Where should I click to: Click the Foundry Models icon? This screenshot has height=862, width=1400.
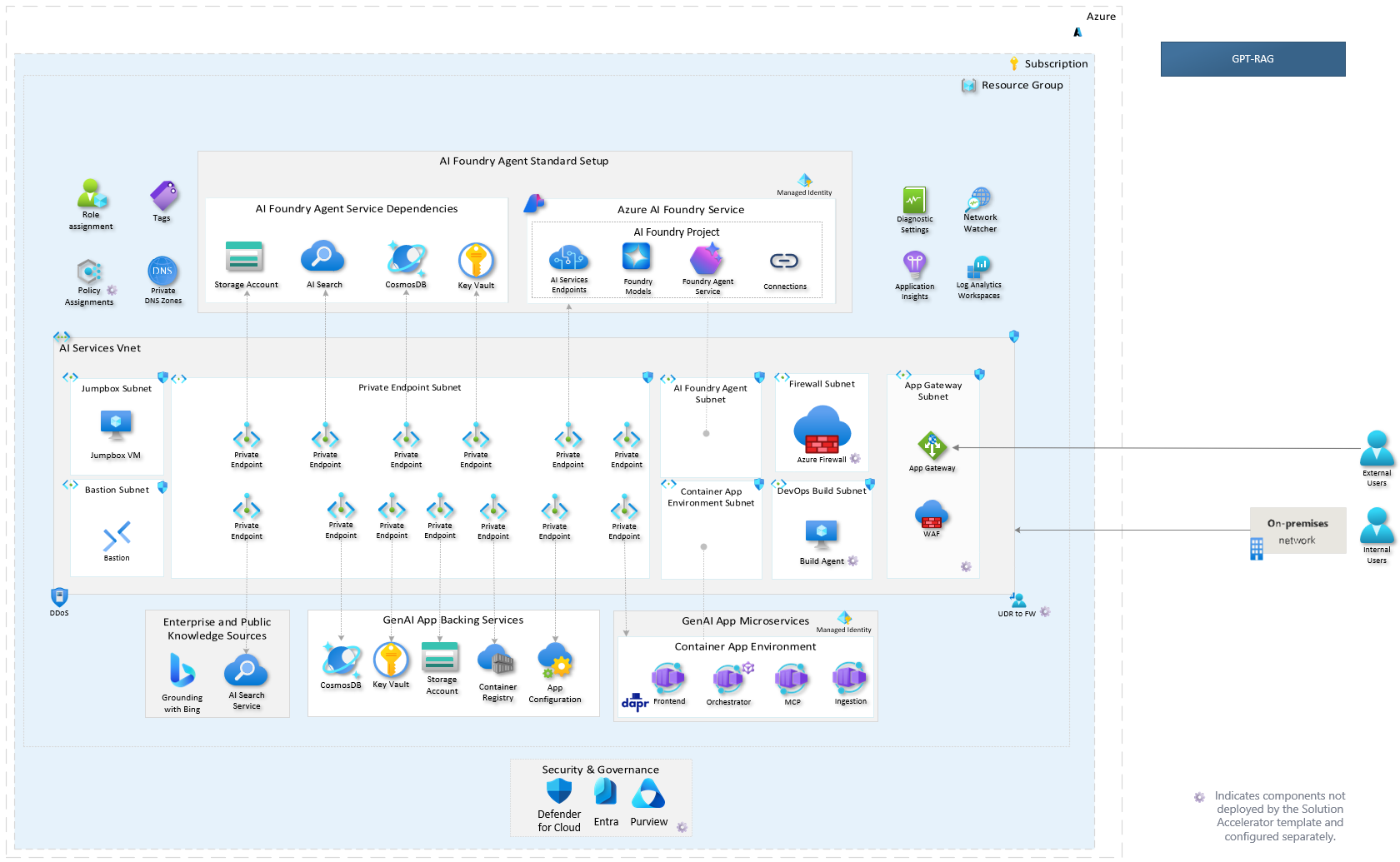(x=637, y=257)
